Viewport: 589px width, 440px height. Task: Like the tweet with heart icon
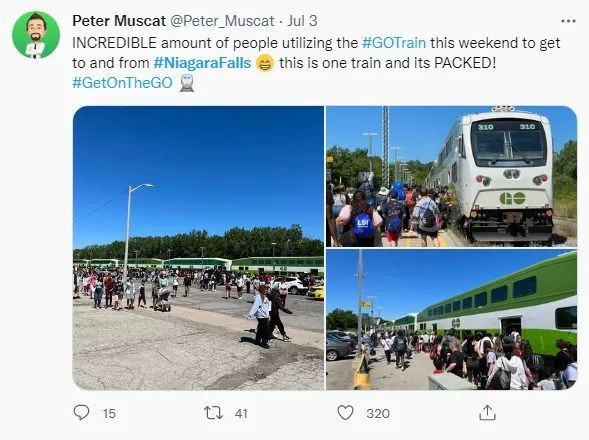click(345, 413)
